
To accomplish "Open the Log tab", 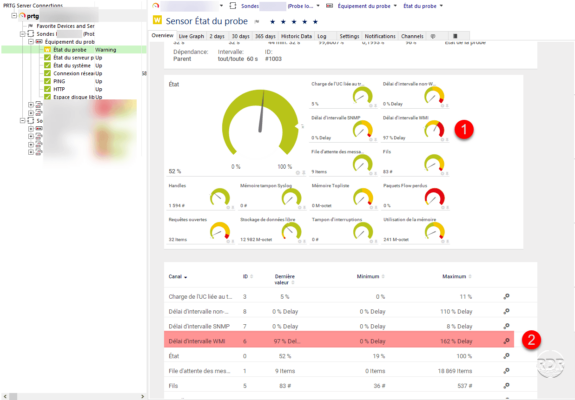I will click(x=322, y=36).
